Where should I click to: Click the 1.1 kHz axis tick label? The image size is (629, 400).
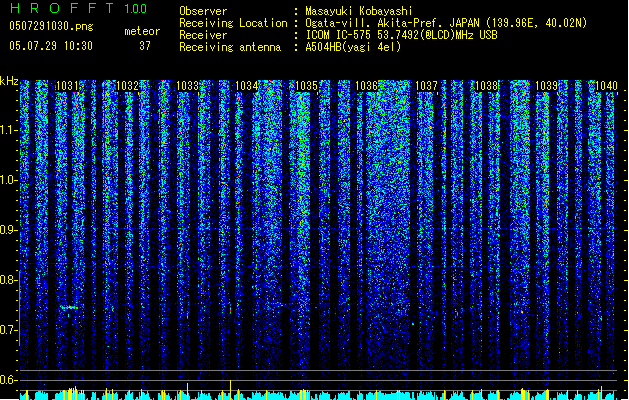coord(8,130)
